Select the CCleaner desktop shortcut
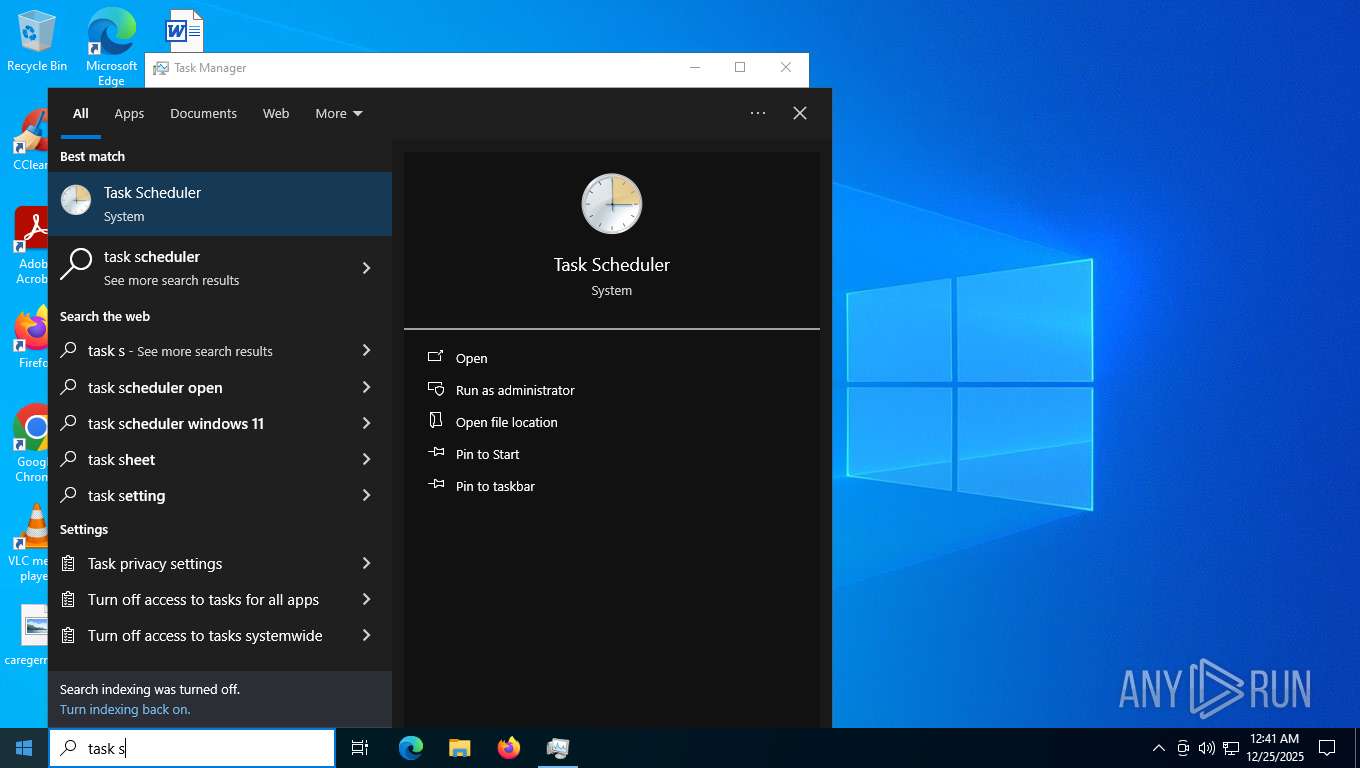Image resolution: width=1360 pixels, height=768 pixels. [x=30, y=139]
